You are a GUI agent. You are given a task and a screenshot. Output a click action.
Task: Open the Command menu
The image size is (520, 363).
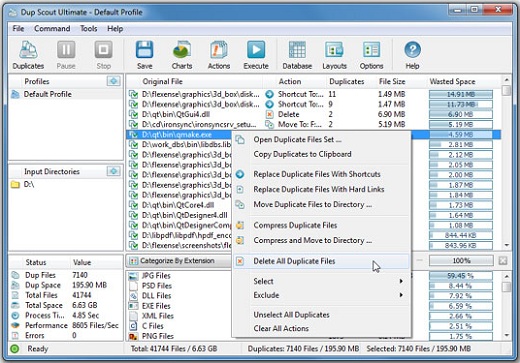(x=52, y=29)
